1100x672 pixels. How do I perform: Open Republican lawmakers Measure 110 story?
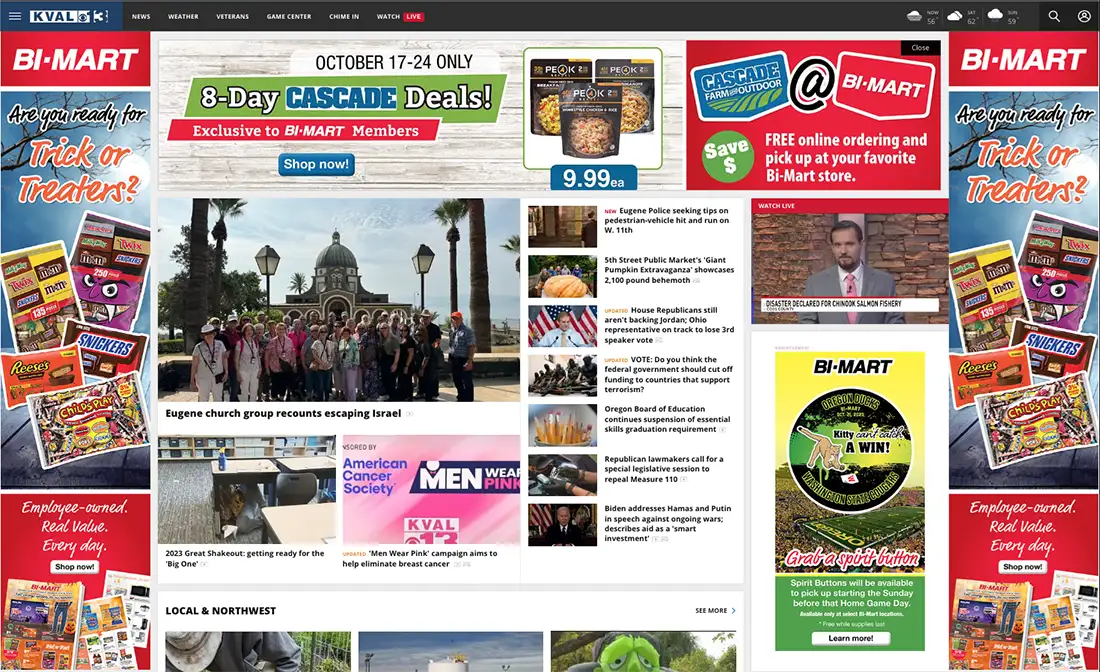point(664,469)
